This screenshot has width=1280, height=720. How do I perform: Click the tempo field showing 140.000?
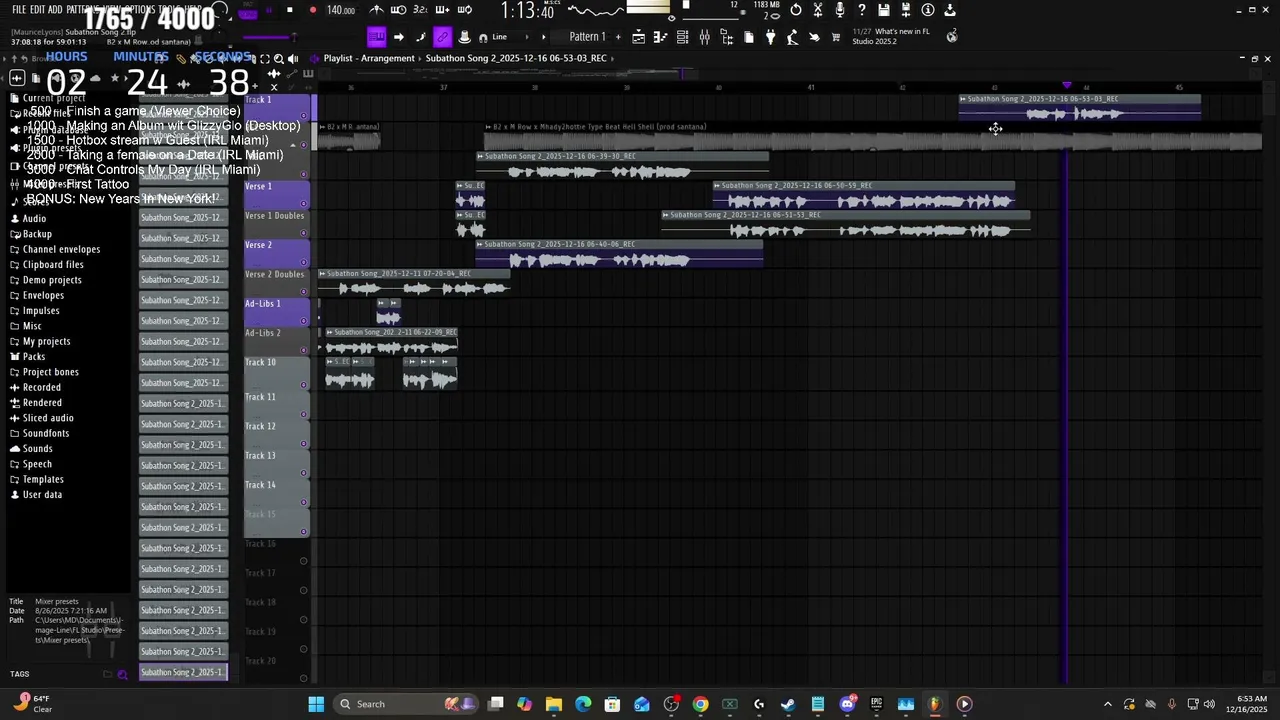tap(341, 10)
